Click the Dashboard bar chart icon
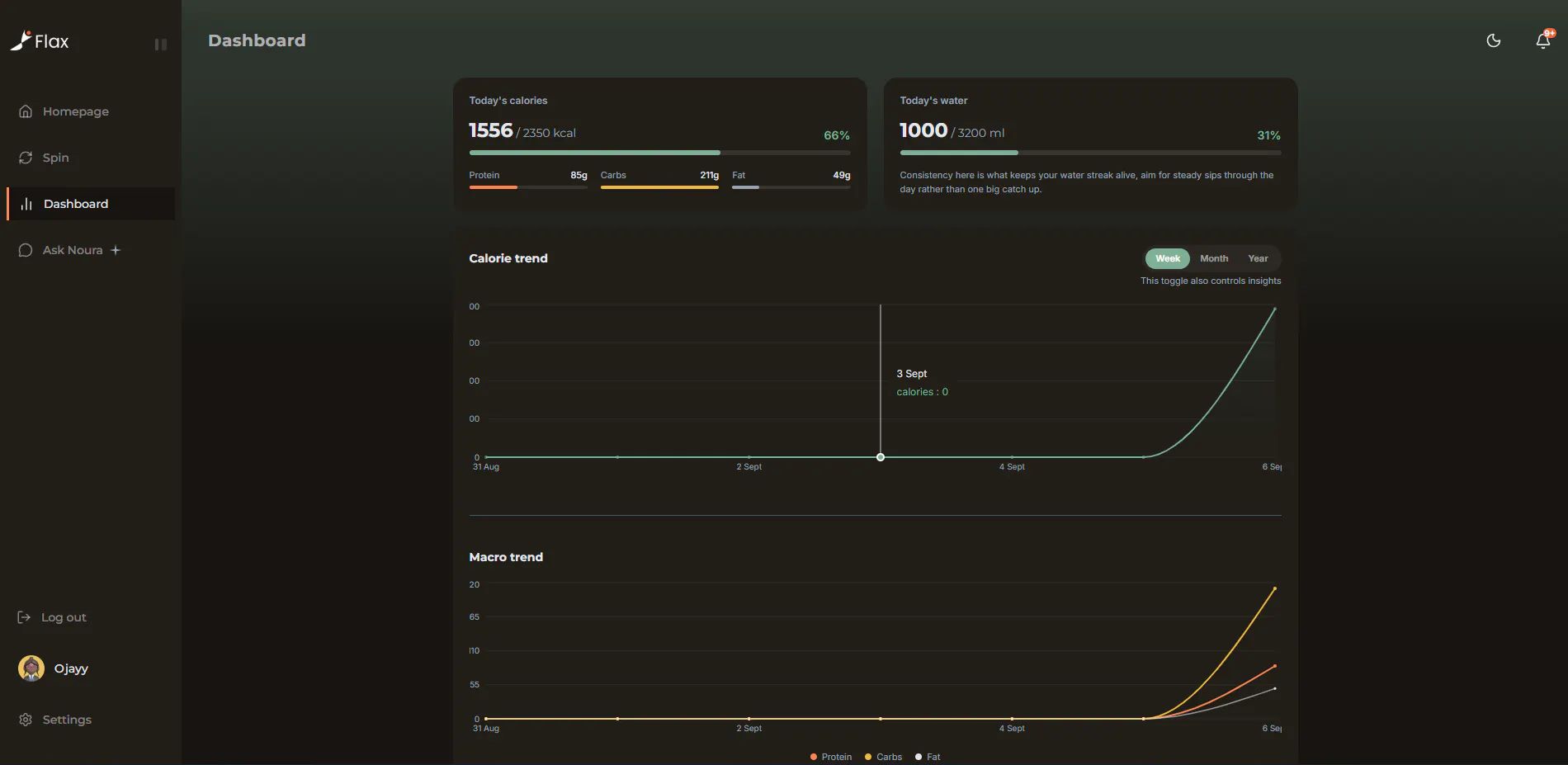This screenshot has width=1568, height=765. [26, 204]
